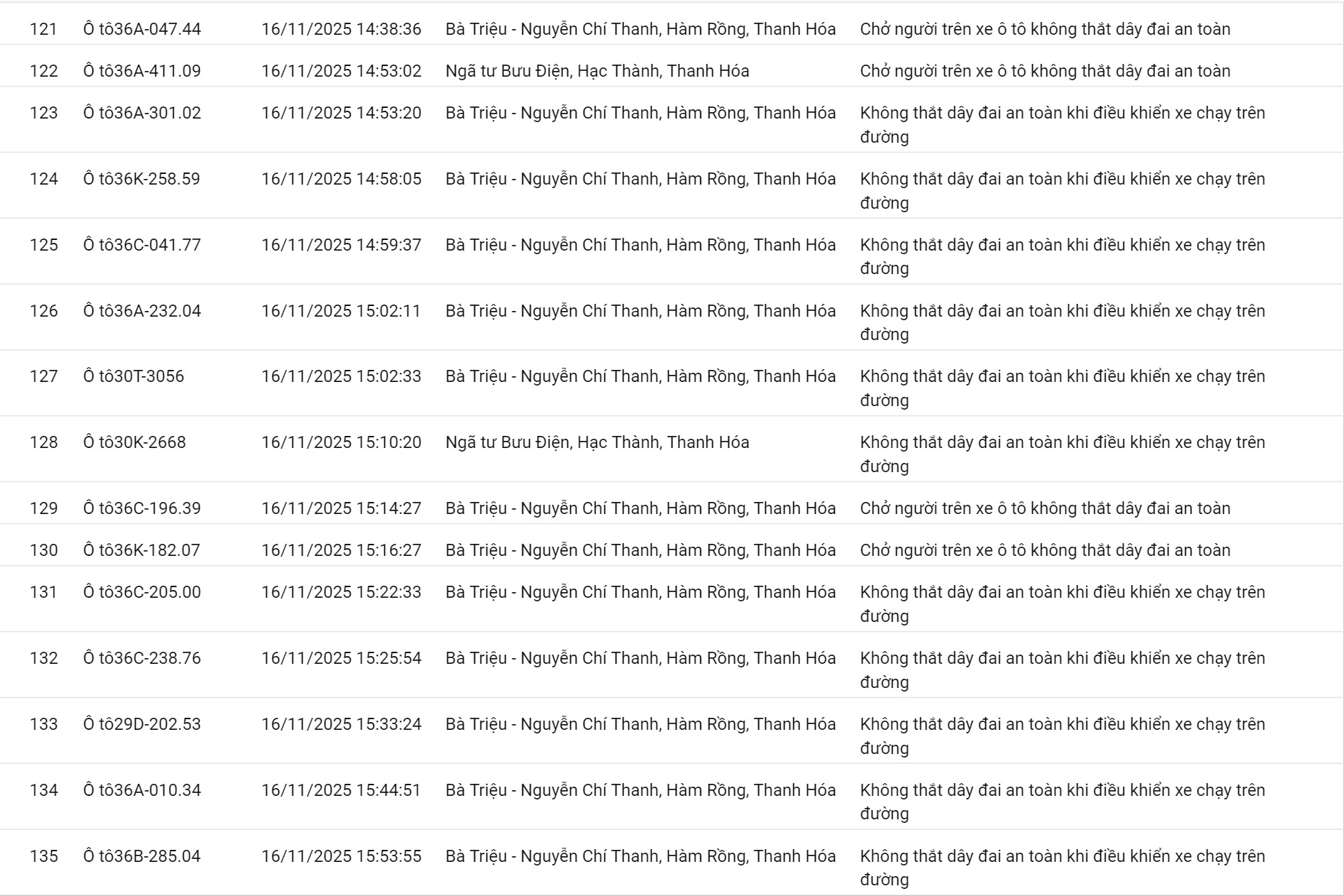Screen dimensions: 1344x896
Task: Select license plate 29D-202.53
Action: 142,724
